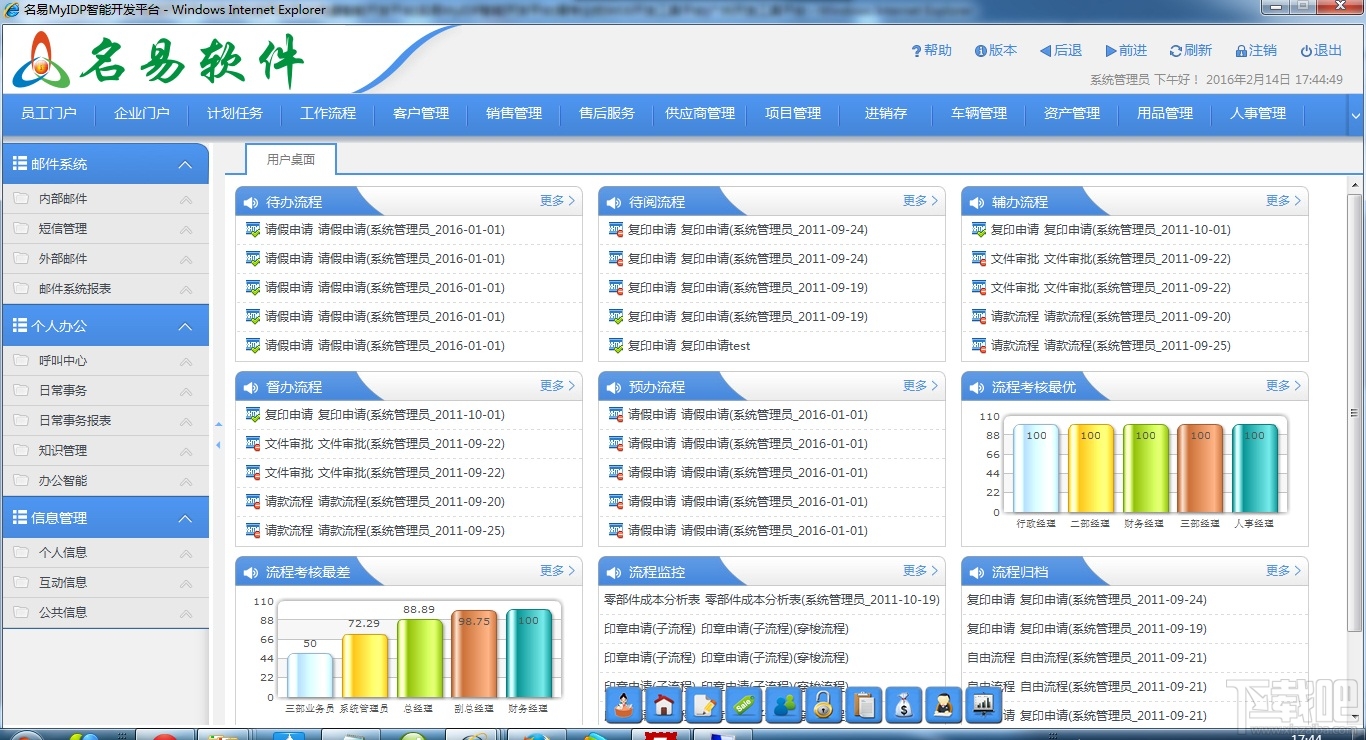
Task: Click the folder icon beside 内部邮件
Action: (21, 198)
